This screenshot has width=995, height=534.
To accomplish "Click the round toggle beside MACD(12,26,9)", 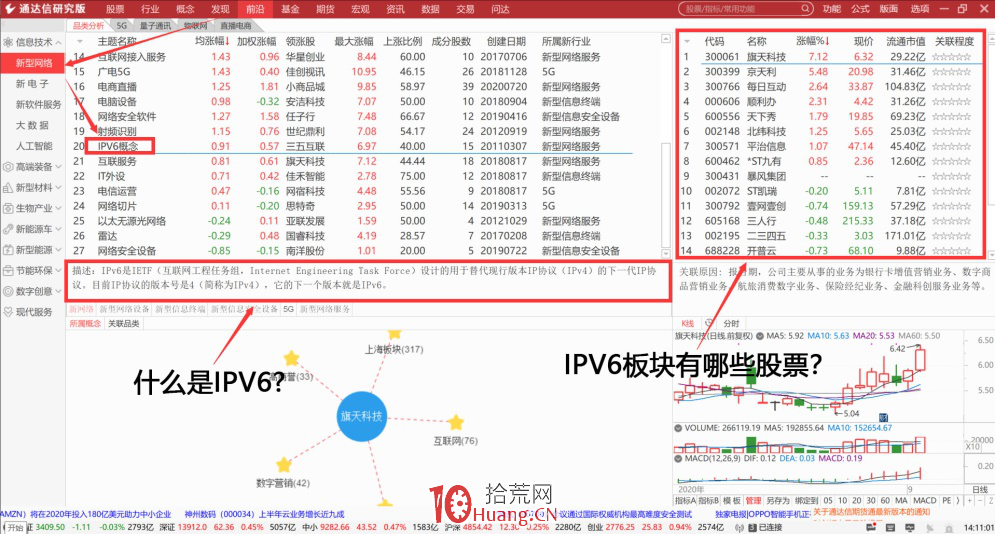I will coord(678,459).
